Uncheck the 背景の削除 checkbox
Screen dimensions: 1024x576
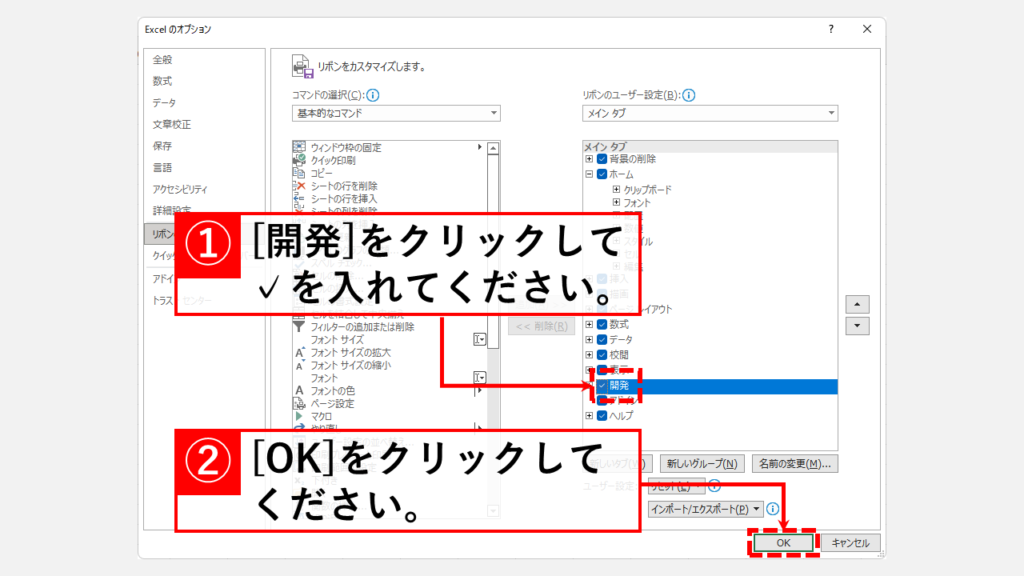tap(602, 159)
